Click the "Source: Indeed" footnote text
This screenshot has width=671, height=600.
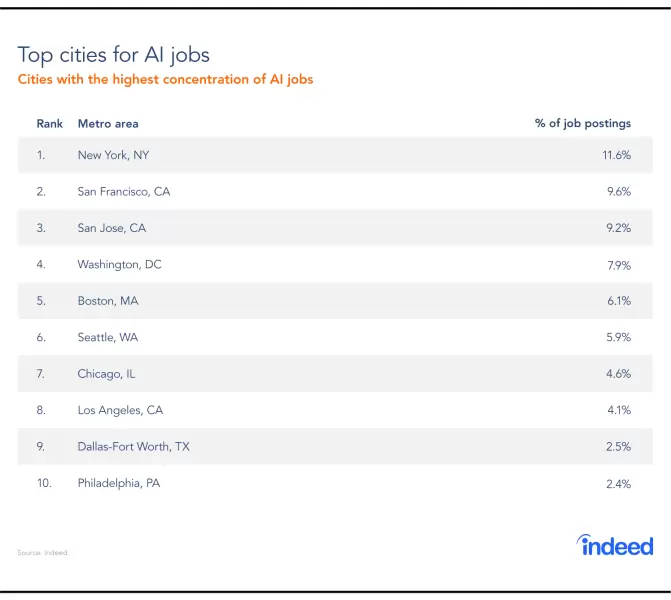[42, 552]
